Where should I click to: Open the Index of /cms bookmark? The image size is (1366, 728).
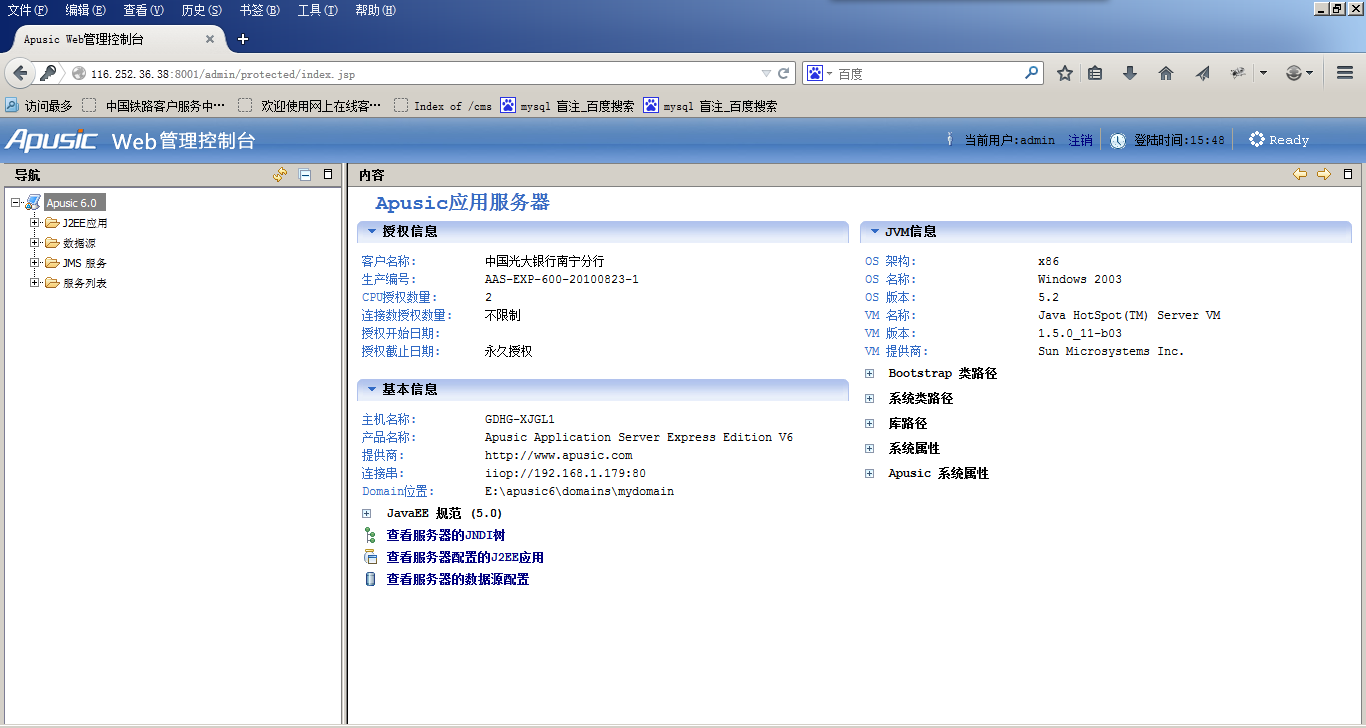click(443, 105)
